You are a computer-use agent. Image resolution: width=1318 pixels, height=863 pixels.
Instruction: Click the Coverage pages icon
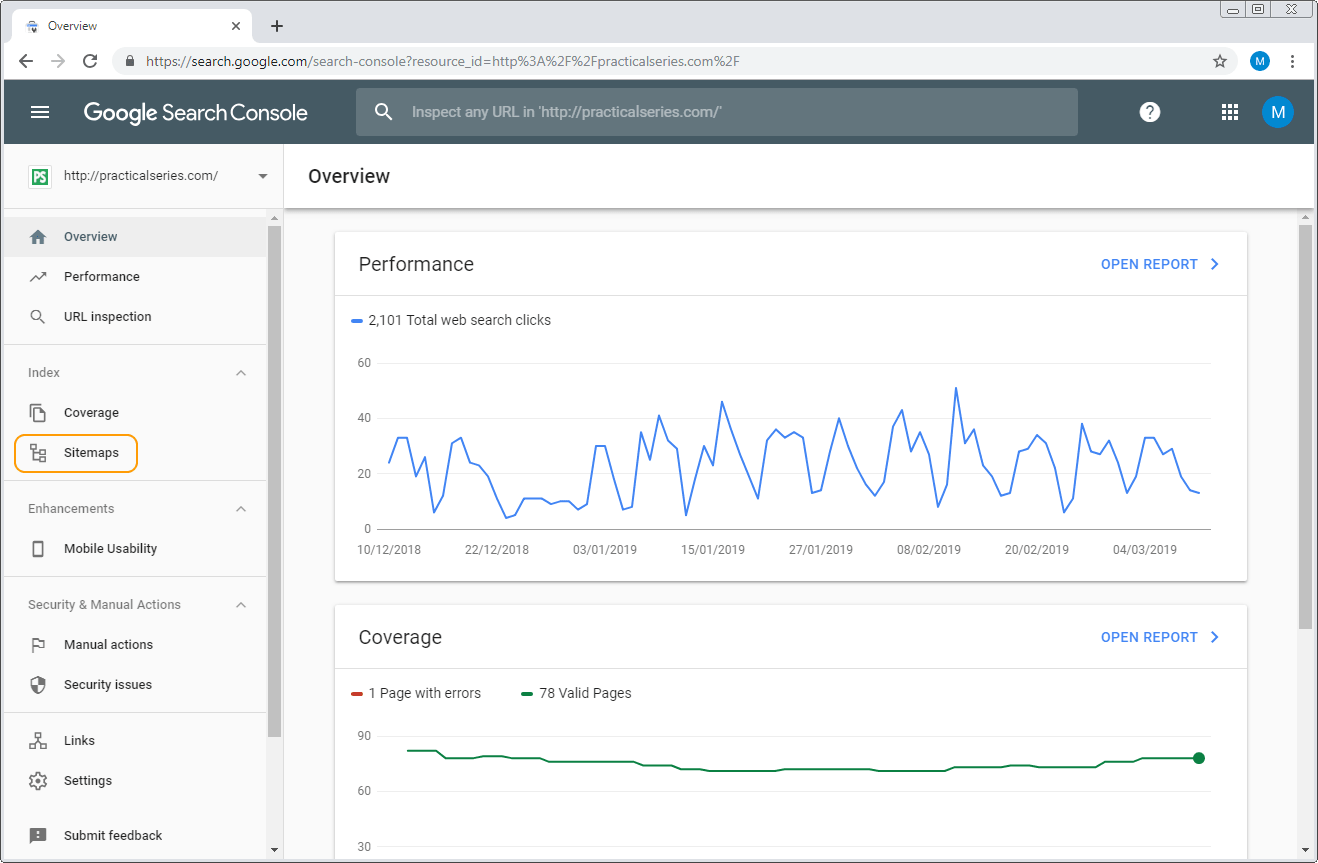[38, 413]
